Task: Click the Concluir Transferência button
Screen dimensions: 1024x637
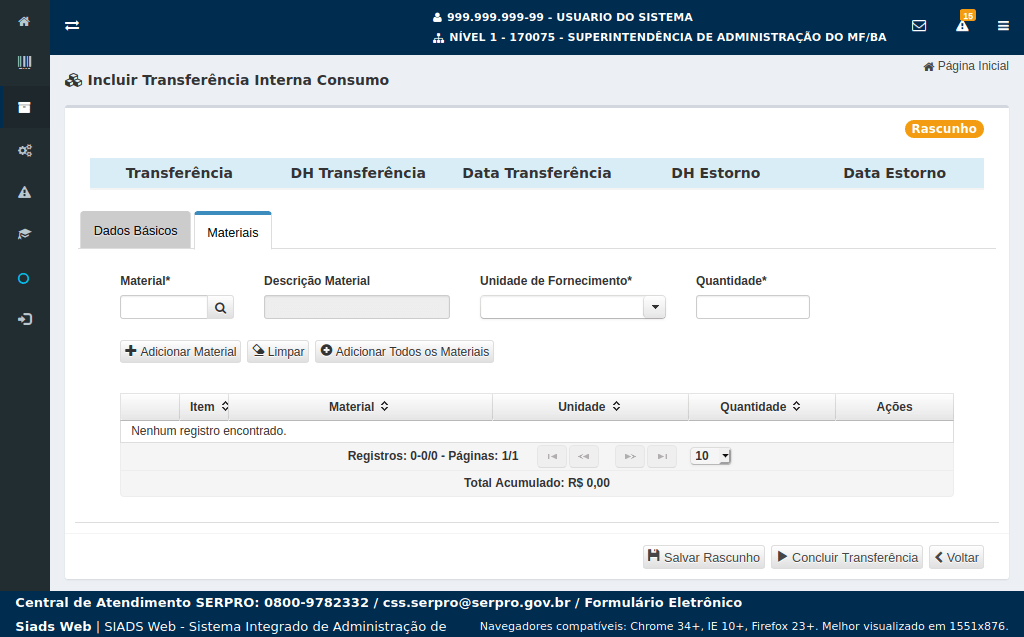Action: tap(847, 557)
